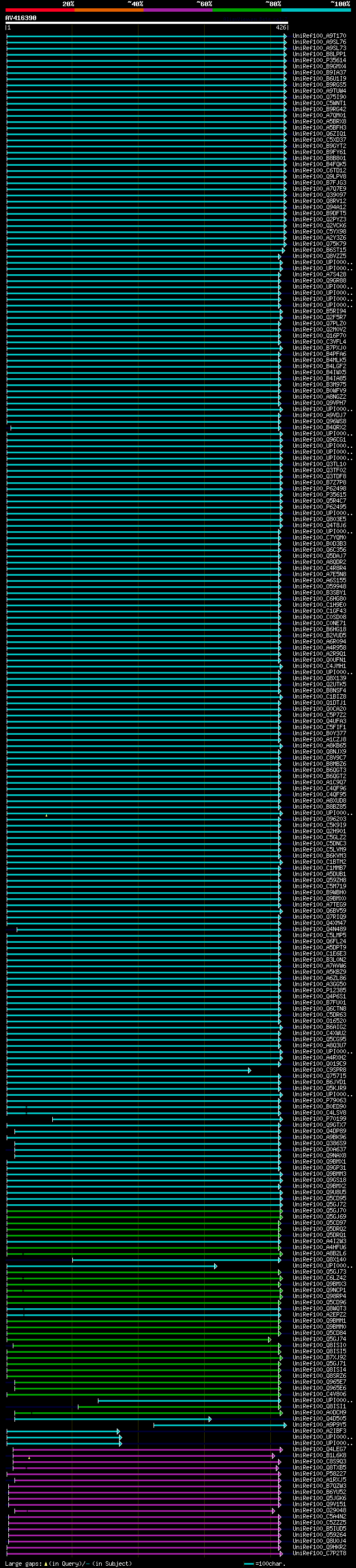356x1568 pixels.
Task: Click the purple alignment bar for UniRef100_B1L6K8
Action: [144, 1456]
